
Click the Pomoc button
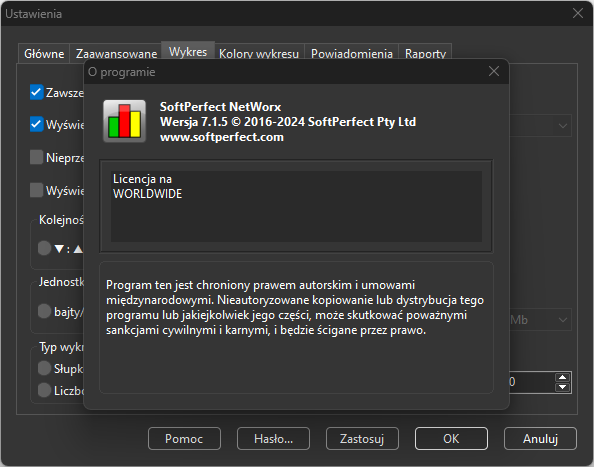click(x=184, y=439)
